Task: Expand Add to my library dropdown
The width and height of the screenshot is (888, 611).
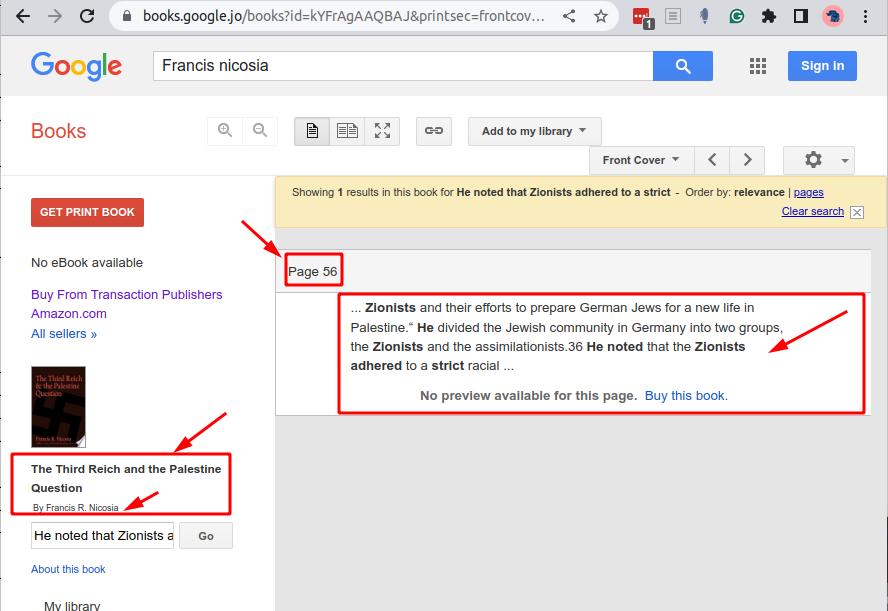Action: (x=534, y=131)
